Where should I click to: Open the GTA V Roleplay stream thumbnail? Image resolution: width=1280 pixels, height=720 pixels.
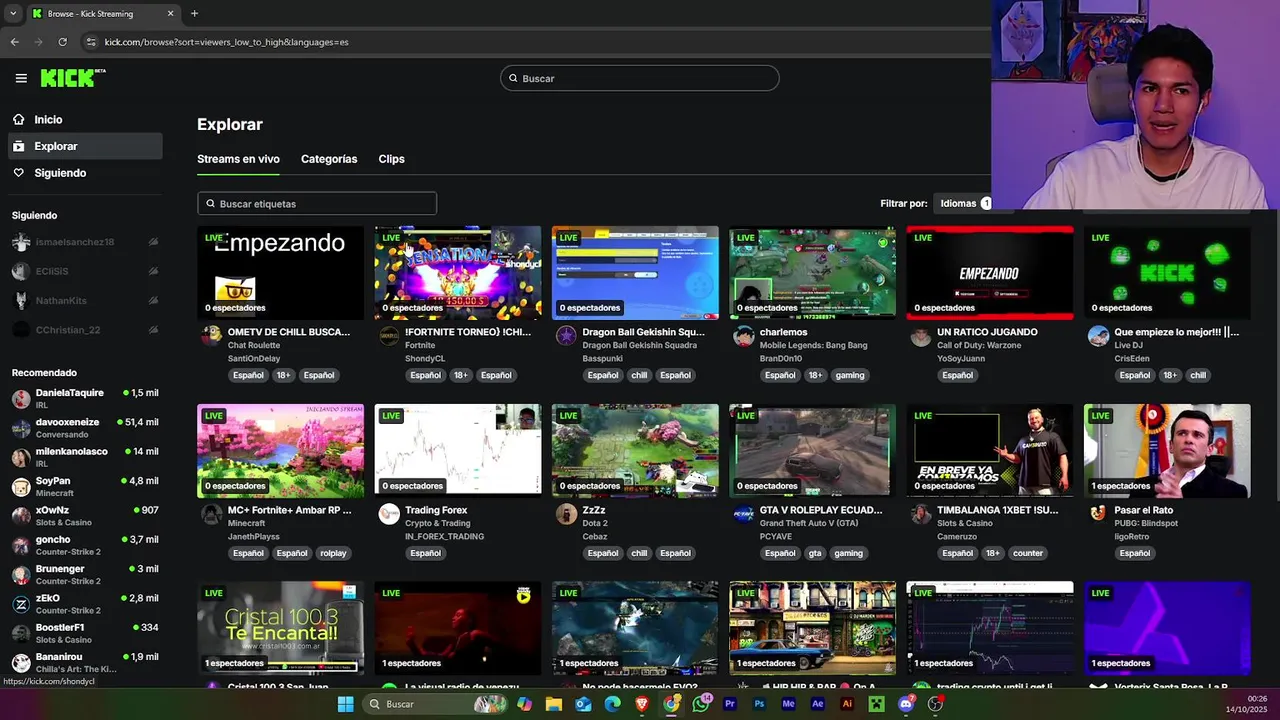812,450
